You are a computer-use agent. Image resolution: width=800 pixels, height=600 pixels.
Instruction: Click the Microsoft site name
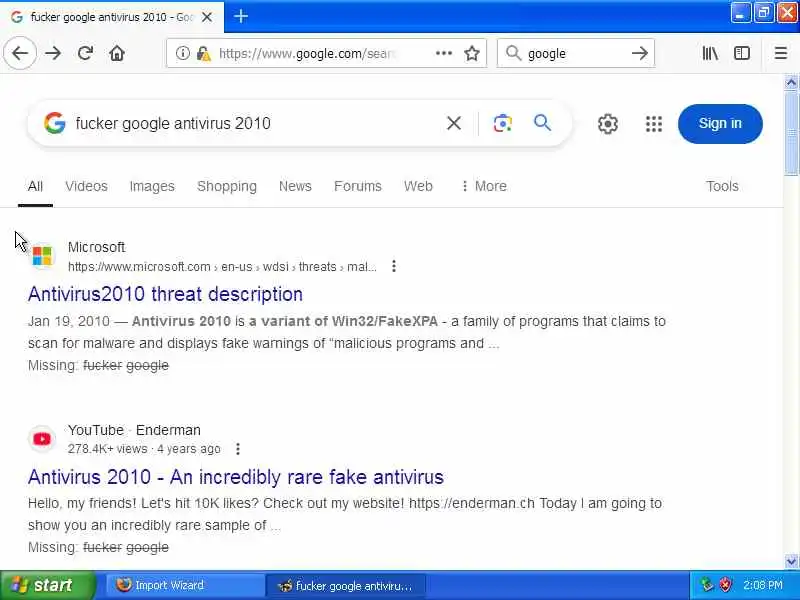96,247
